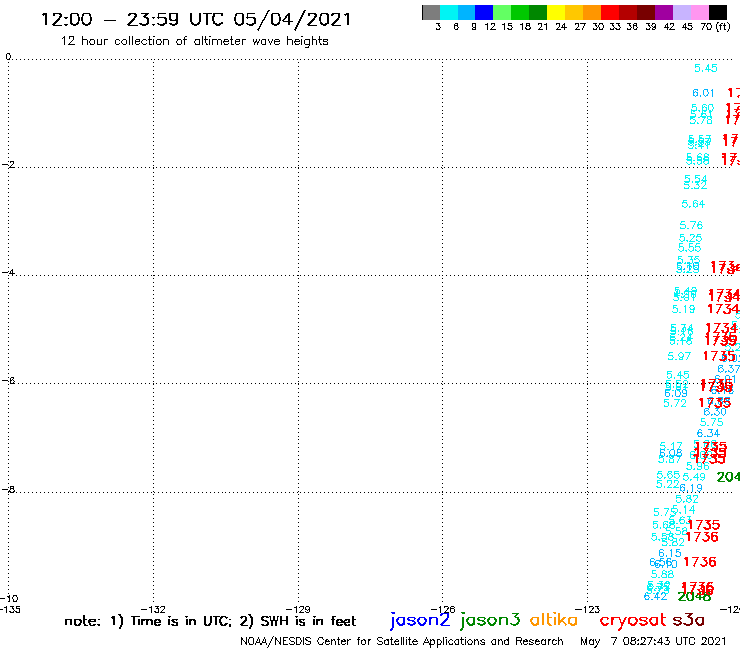Click longitude axis label -129
The height and width of the screenshot is (650, 740).
pyautogui.click(x=298, y=609)
